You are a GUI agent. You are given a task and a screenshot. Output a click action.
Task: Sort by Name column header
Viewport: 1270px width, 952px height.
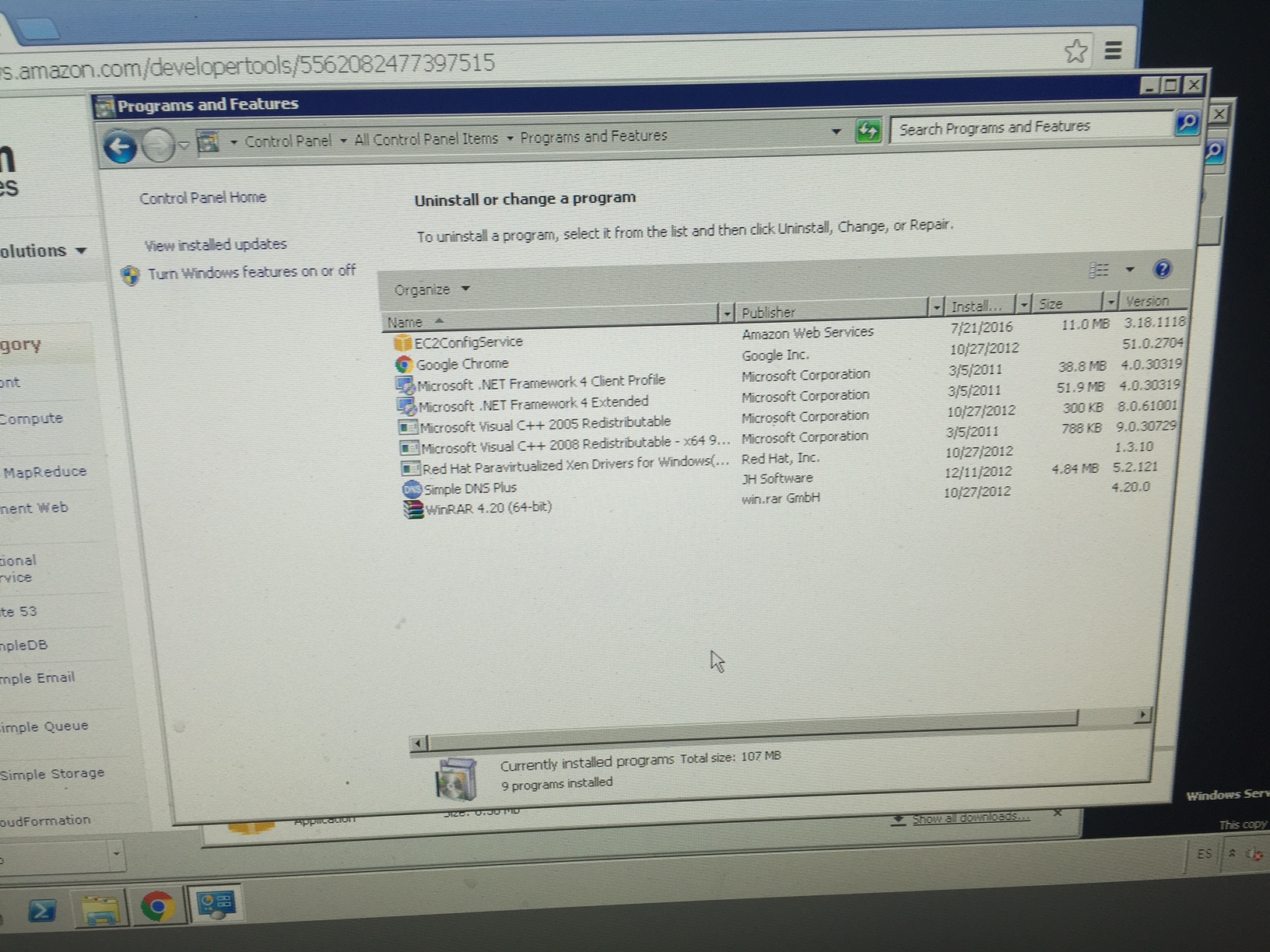pyautogui.click(x=549, y=318)
